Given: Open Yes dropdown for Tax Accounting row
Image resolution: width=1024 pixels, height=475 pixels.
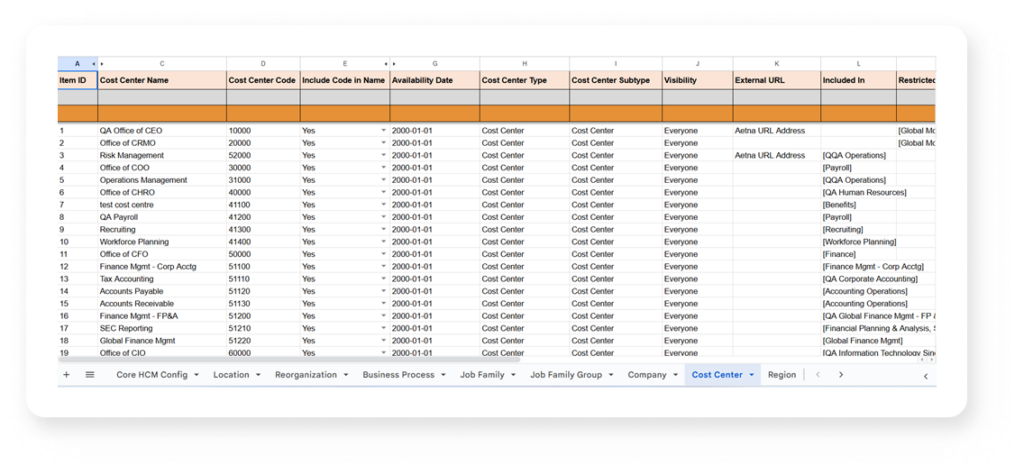Looking at the screenshot, I should pyautogui.click(x=384, y=279).
